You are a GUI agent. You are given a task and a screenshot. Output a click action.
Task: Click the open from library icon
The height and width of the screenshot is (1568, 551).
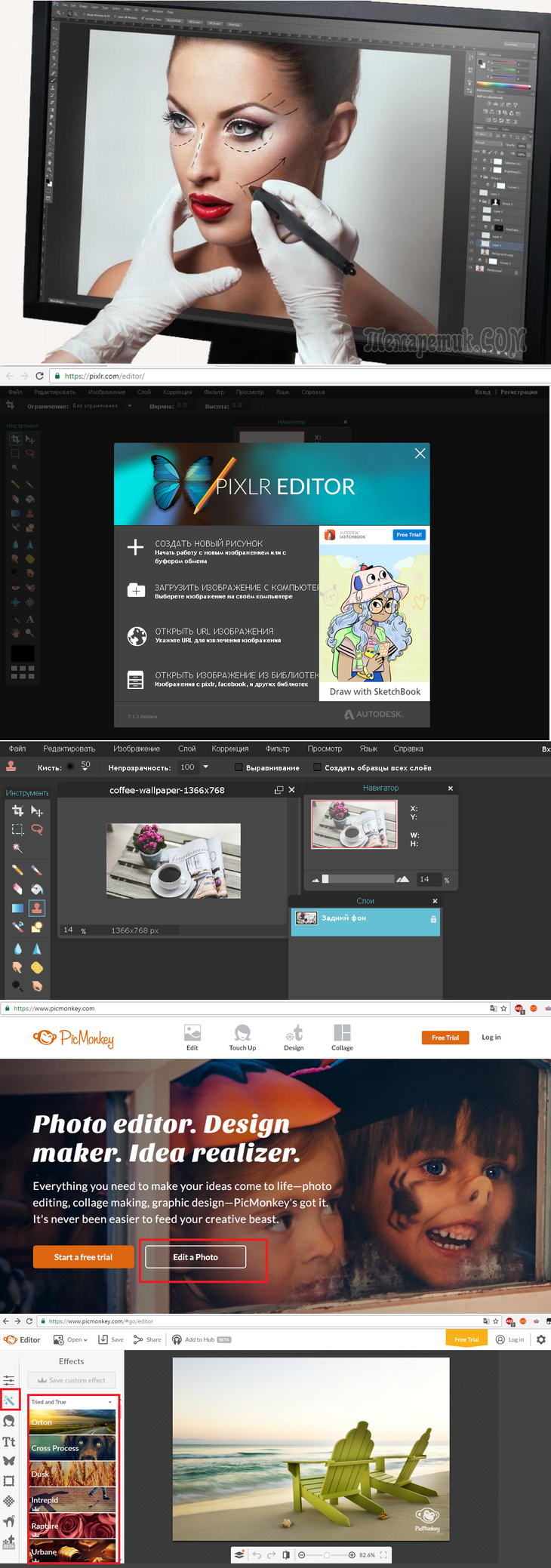point(135,680)
